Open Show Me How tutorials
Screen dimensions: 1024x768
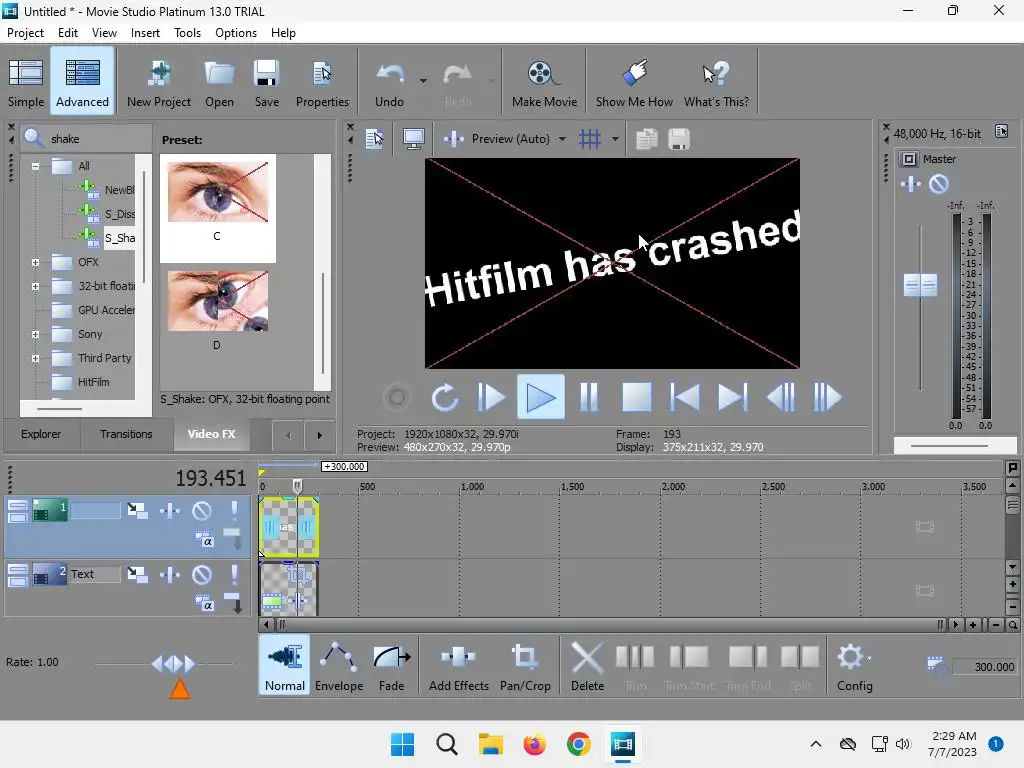634,82
